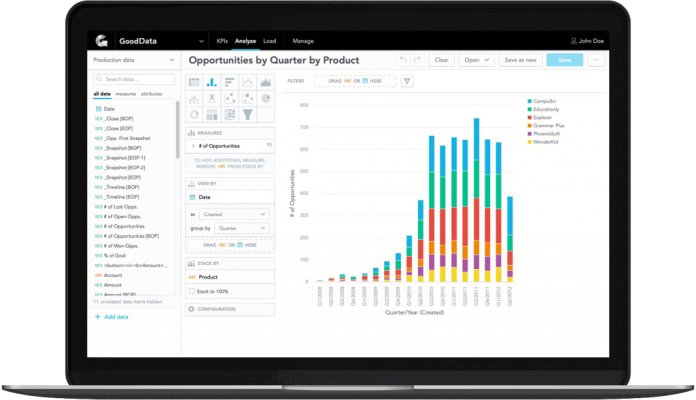
Task: Switch to the KPIs tab
Action: [x=222, y=41]
